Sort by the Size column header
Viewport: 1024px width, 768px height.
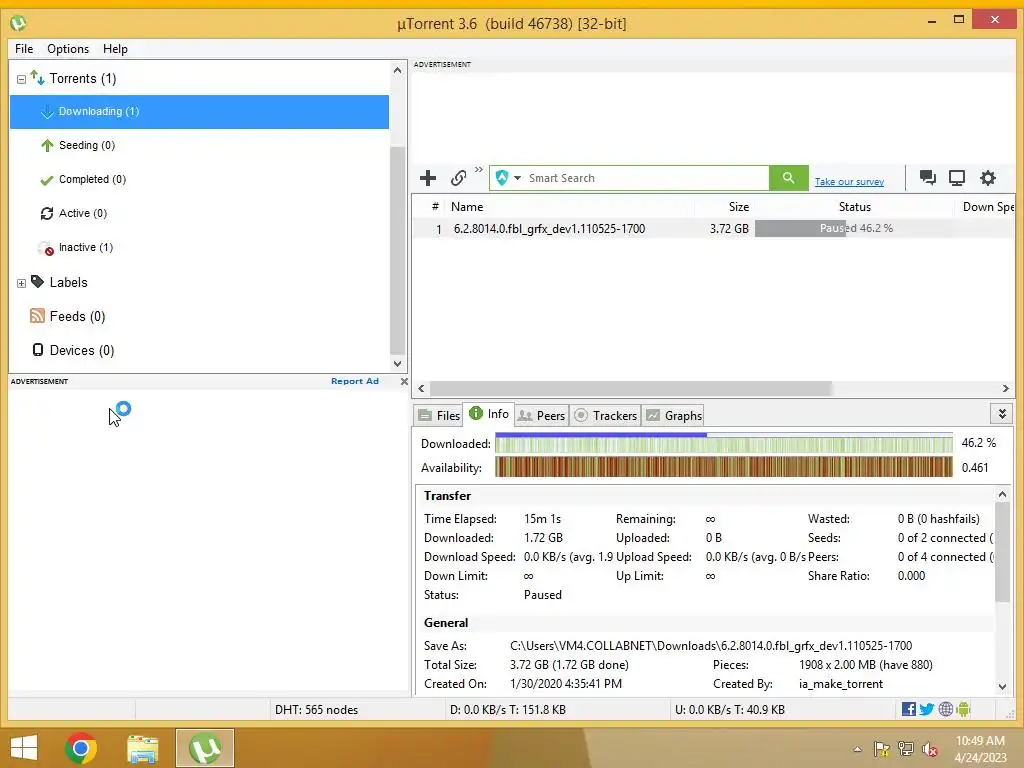pos(725,207)
